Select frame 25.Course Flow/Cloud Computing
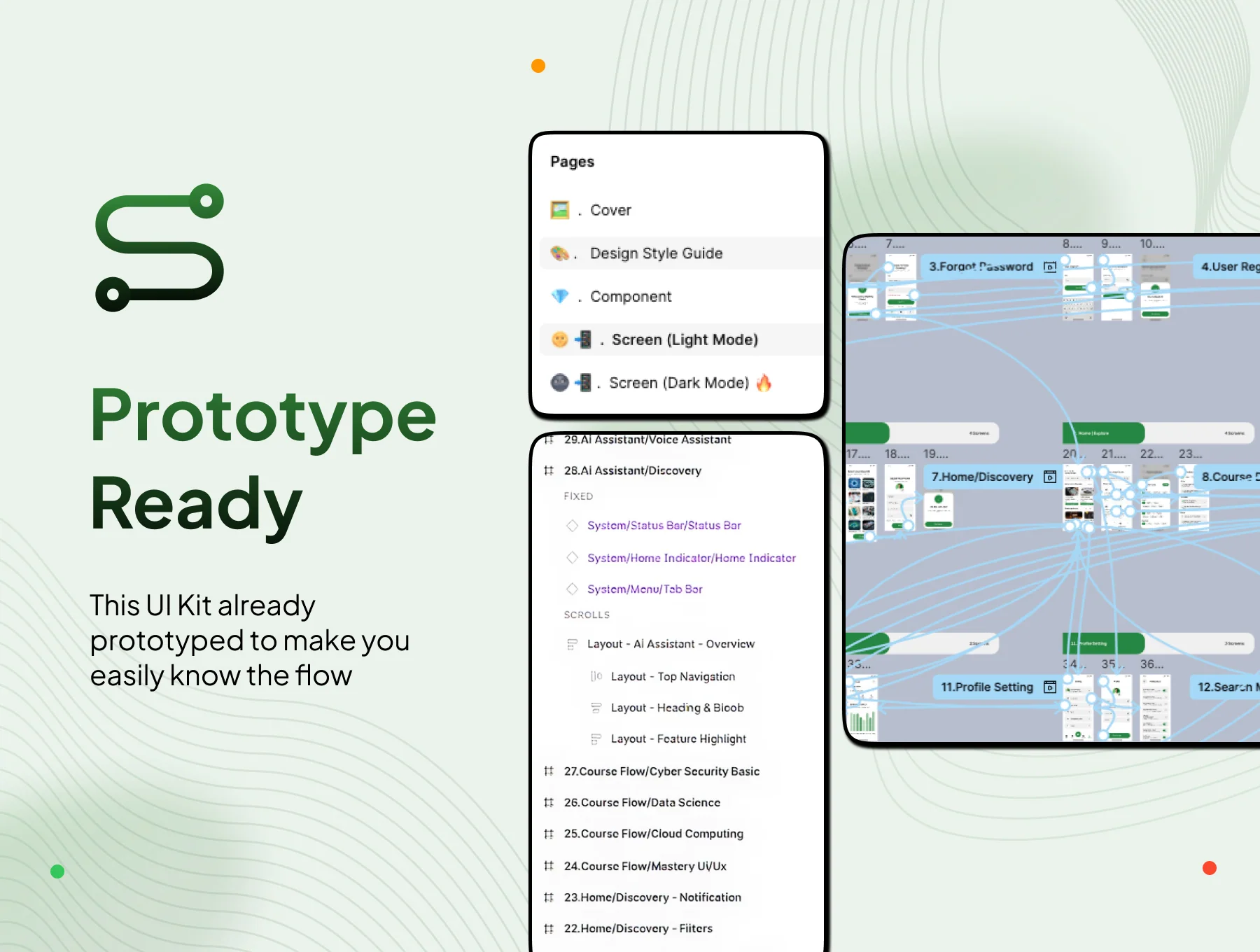 [x=654, y=834]
